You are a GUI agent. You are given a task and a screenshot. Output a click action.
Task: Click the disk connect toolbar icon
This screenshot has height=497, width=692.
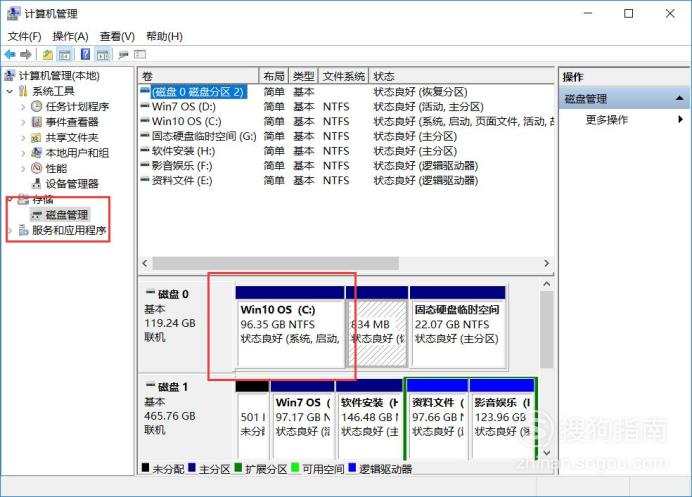pyautogui.click(x=124, y=55)
